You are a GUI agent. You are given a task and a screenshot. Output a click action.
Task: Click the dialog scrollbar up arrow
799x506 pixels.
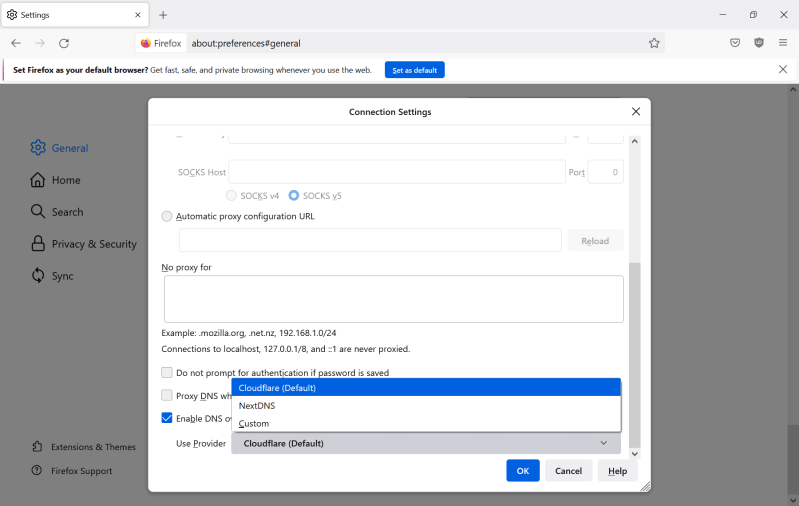634,141
